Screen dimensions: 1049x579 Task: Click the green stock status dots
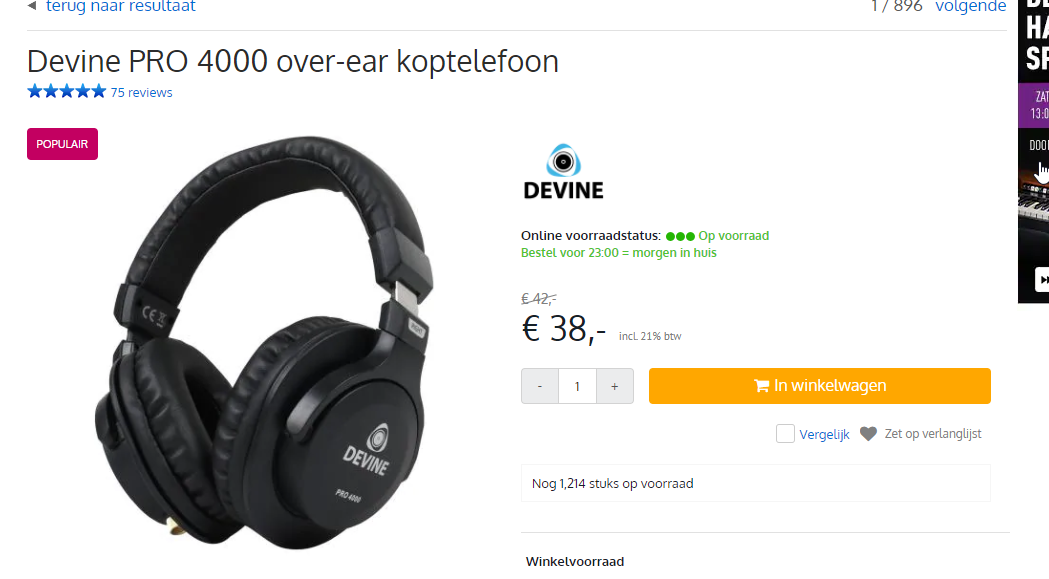(680, 236)
